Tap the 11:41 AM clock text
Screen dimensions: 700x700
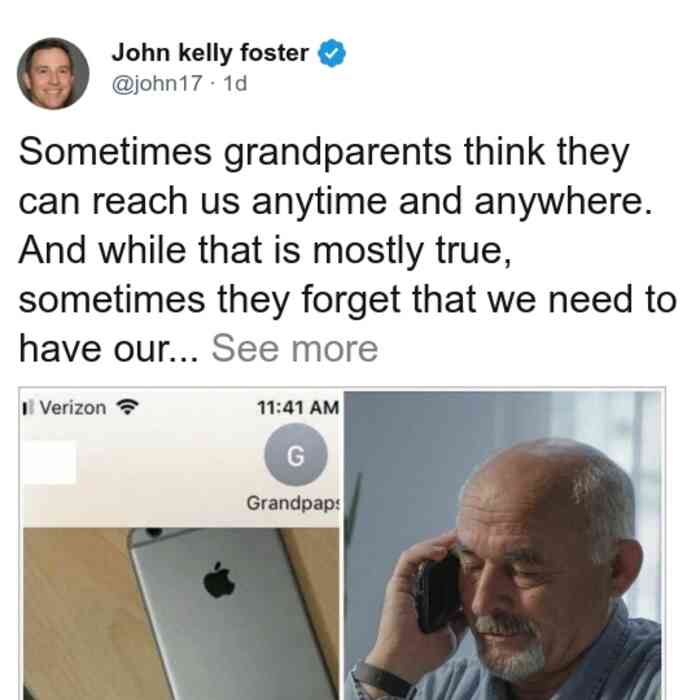pos(298,407)
